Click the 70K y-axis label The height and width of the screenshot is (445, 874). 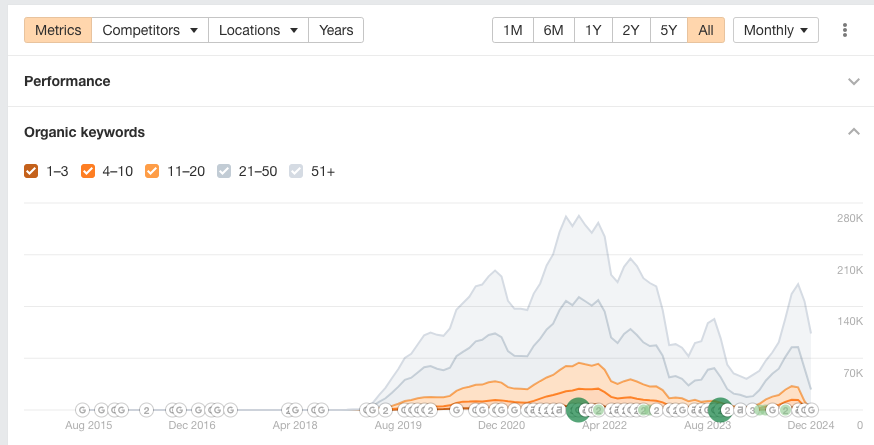click(853, 373)
